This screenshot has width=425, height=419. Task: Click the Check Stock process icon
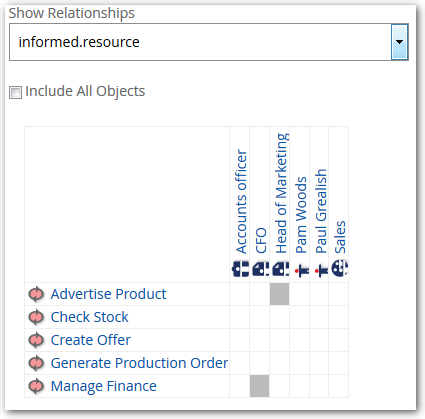(x=36, y=317)
